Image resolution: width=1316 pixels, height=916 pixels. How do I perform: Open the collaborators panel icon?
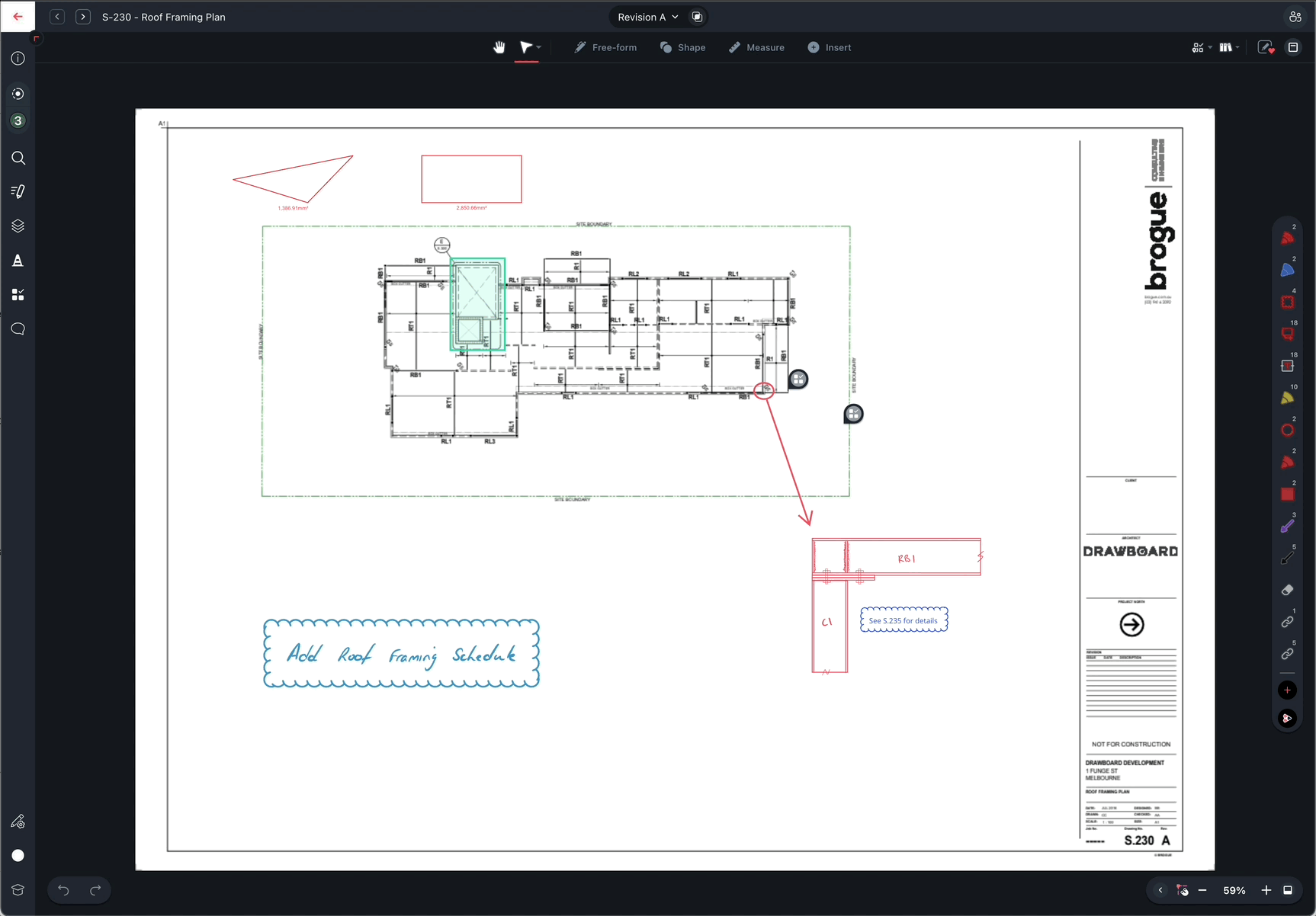(1295, 17)
